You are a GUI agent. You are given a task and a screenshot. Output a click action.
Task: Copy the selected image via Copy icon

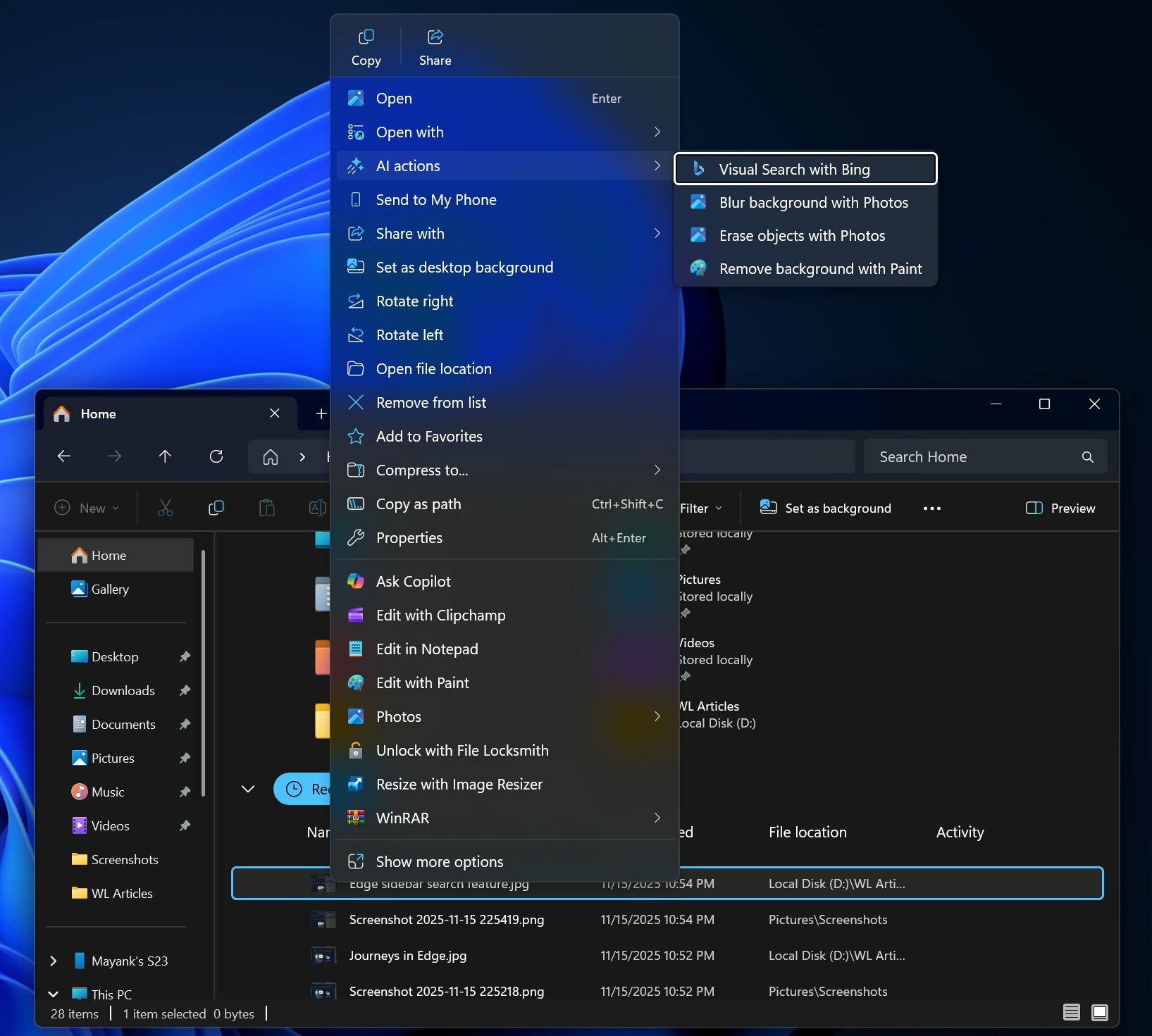point(366,46)
